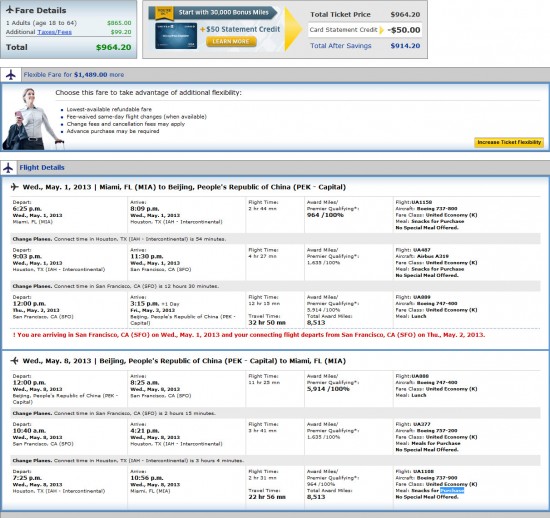The width and height of the screenshot is (550, 518).
Task: Click the Airbus A319 aircraft text
Action: (x=432, y=256)
